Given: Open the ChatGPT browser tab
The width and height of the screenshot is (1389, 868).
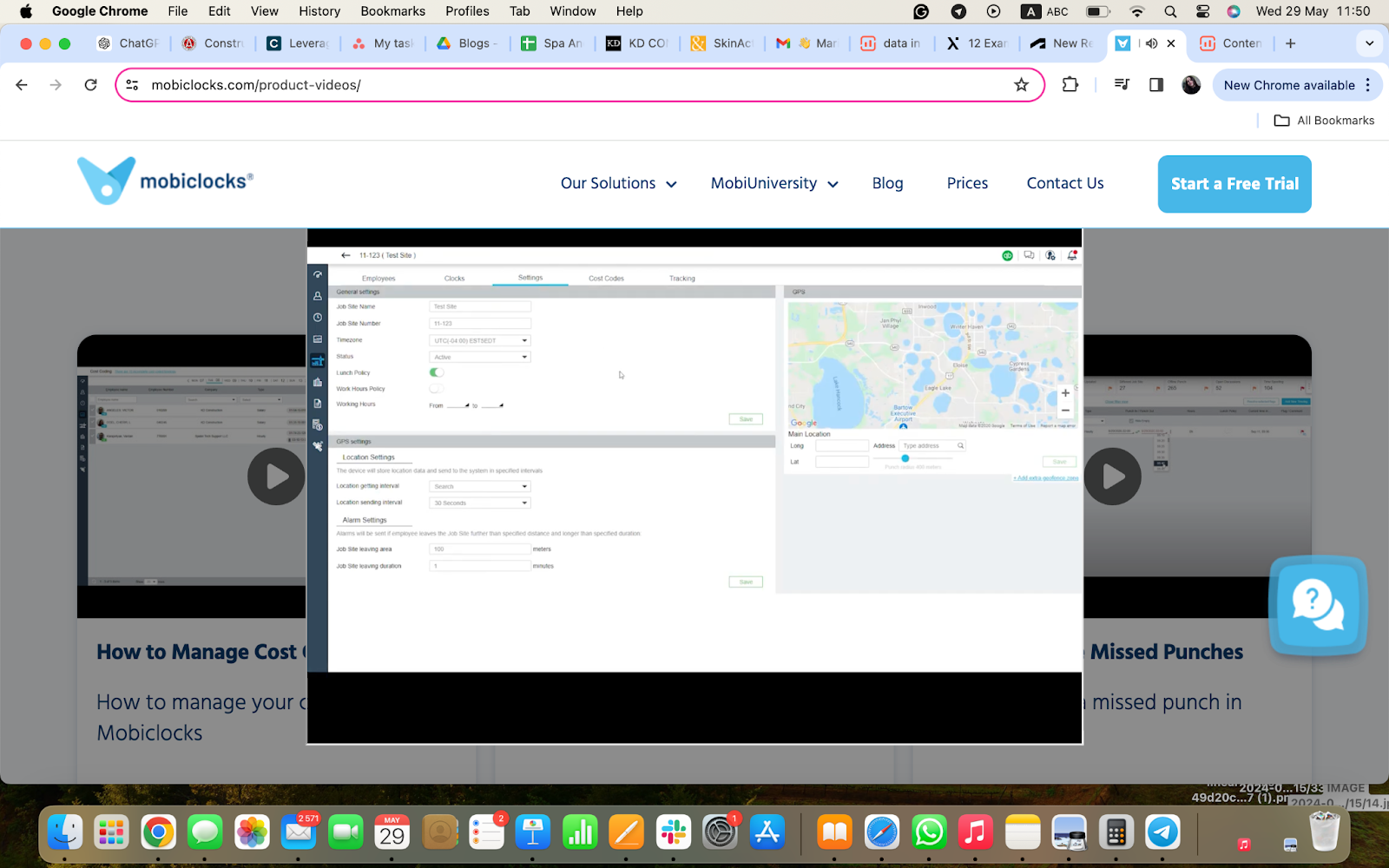Looking at the screenshot, I should pyautogui.click(x=128, y=43).
